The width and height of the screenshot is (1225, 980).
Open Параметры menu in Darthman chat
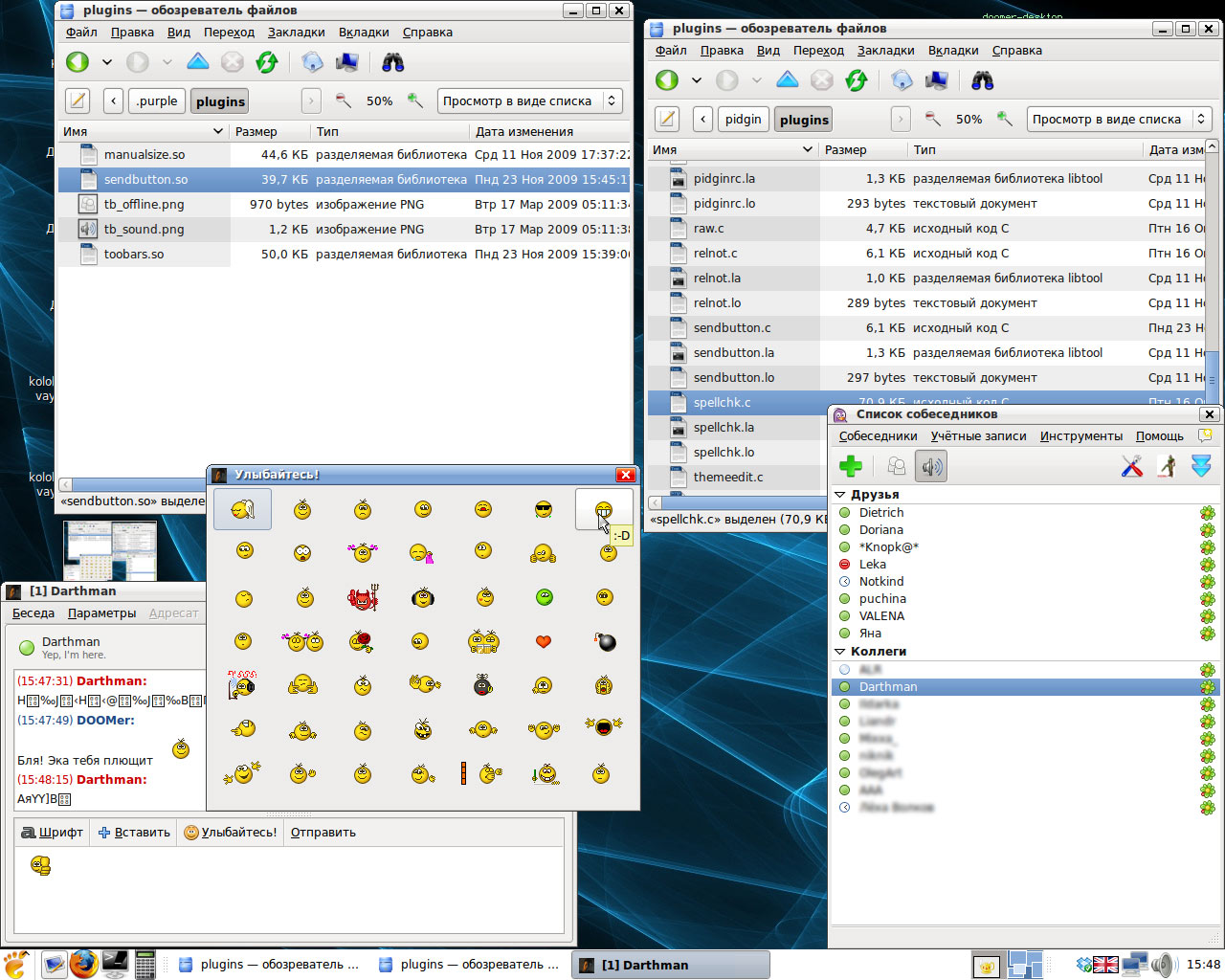(101, 612)
